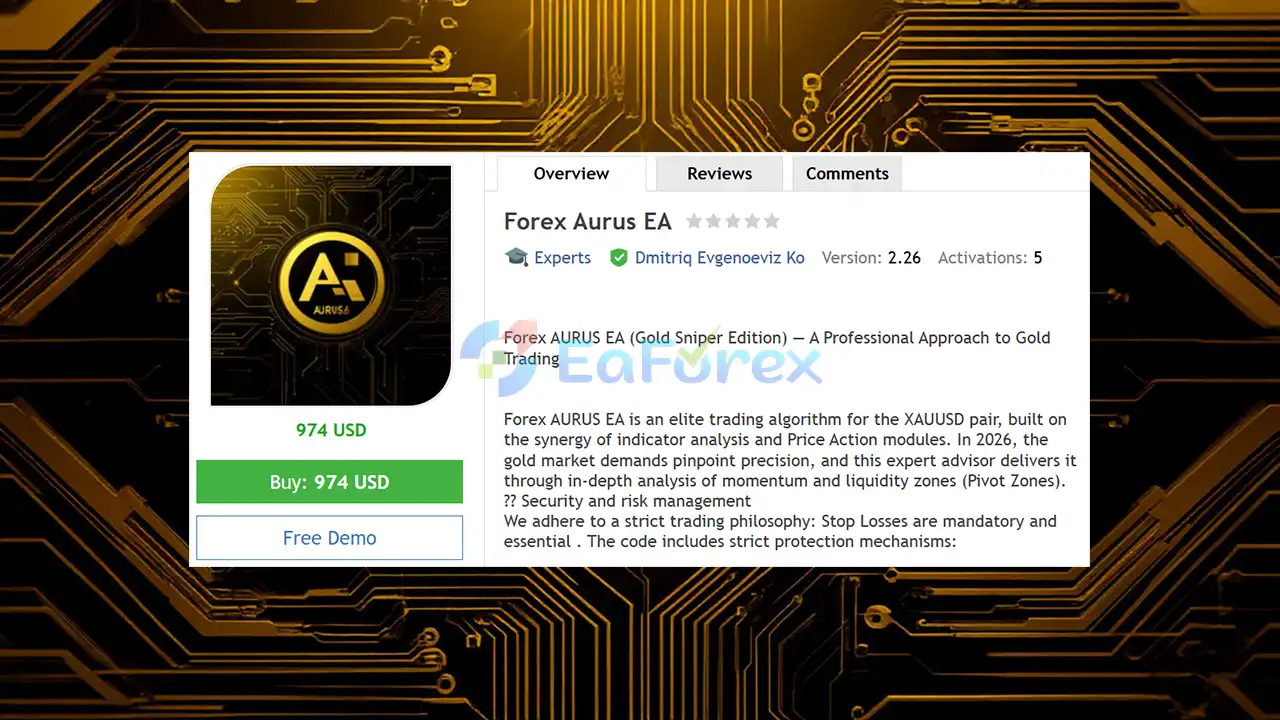Click the fourth rating star
This screenshot has height=720, width=1280.
(x=752, y=220)
